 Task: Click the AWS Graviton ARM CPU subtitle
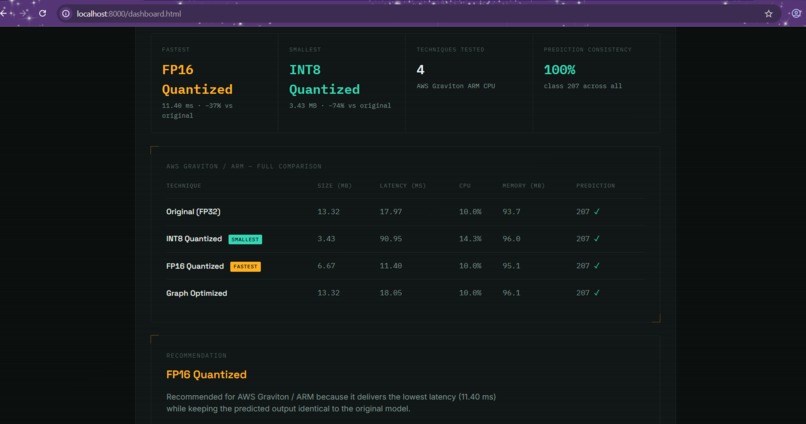[455, 86]
